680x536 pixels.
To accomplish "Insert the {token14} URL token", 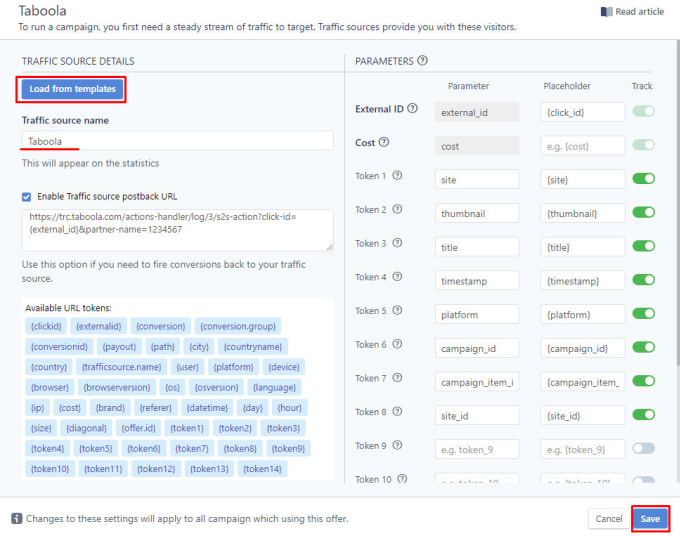I will 262,469.
